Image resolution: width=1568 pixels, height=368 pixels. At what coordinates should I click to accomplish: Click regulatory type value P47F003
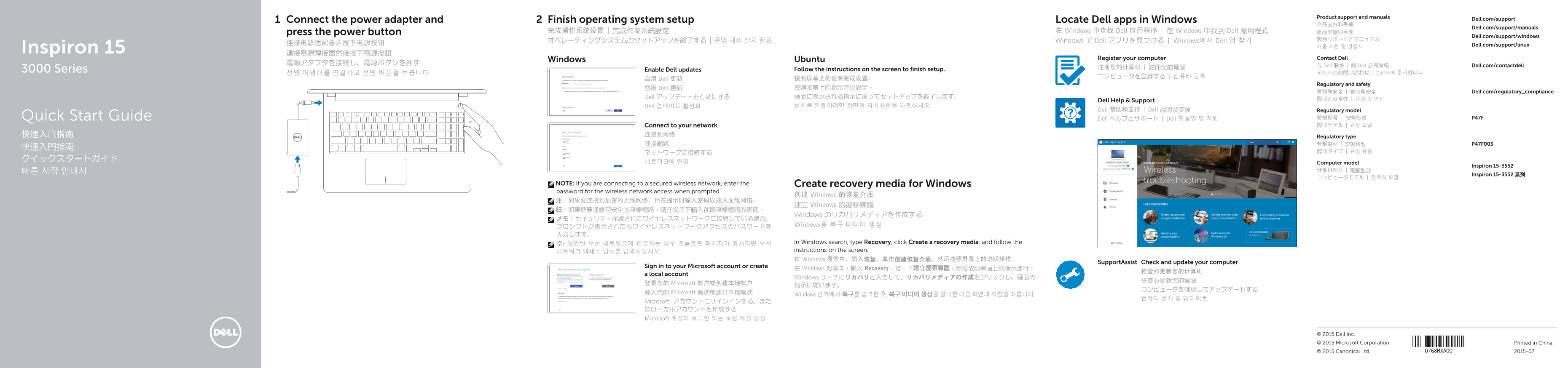coord(1482,144)
